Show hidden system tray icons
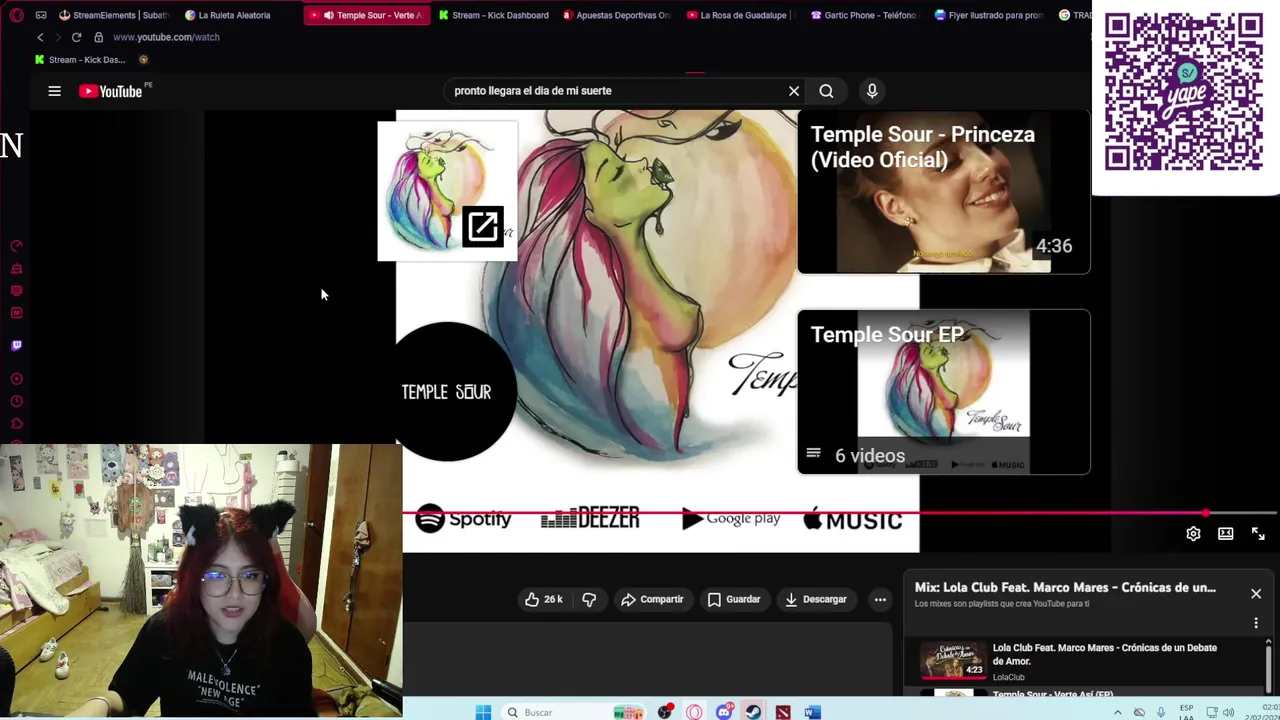1280x720 pixels. pyautogui.click(x=1117, y=713)
